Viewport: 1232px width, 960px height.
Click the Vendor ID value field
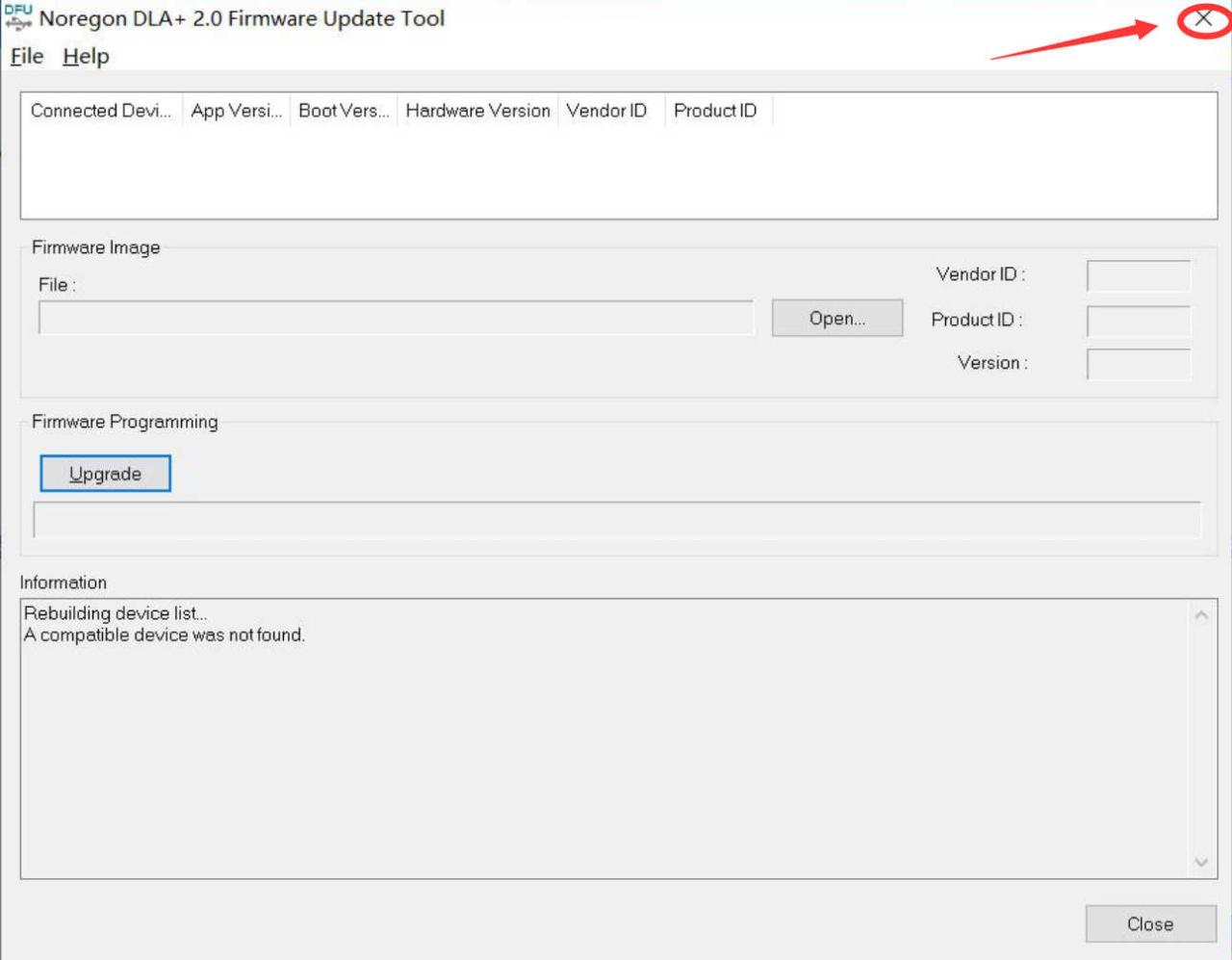tap(1139, 275)
